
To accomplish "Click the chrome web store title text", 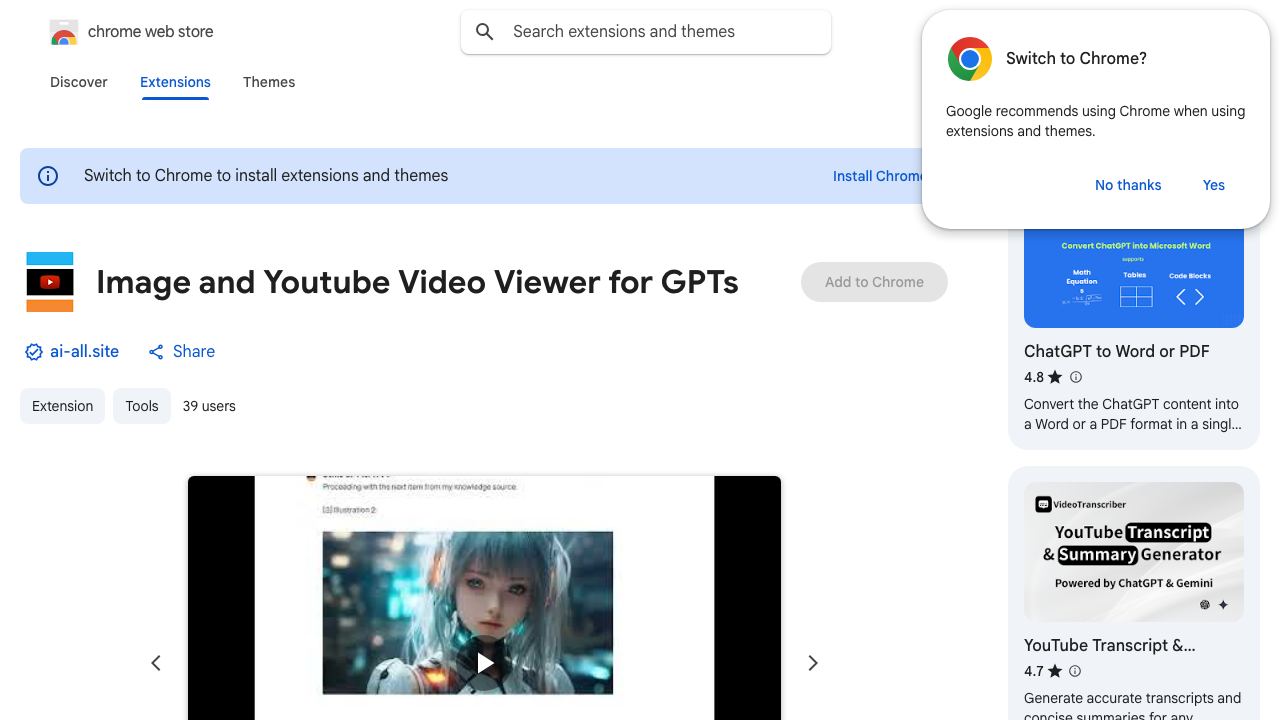I will pos(151,32).
